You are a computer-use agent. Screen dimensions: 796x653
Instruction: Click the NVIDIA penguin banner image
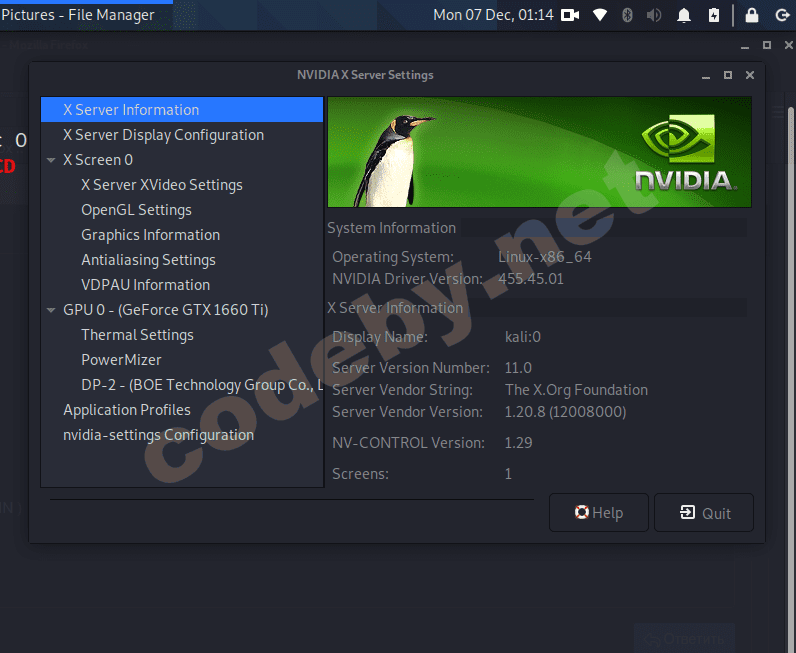click(x=540, y=152)
